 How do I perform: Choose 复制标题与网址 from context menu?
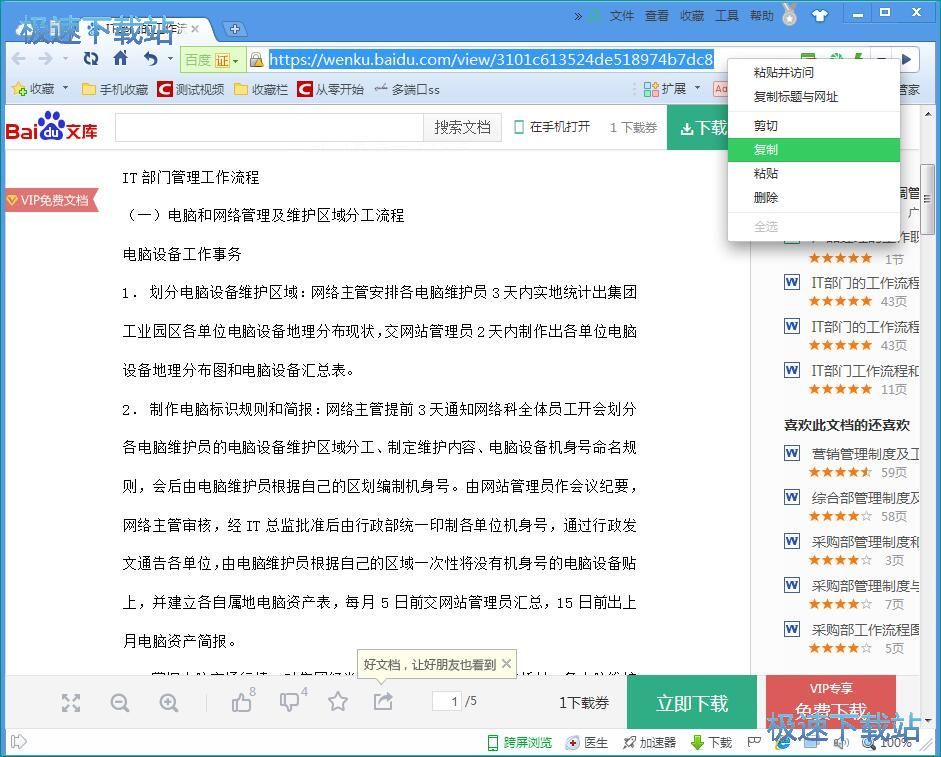click(814, 97)
